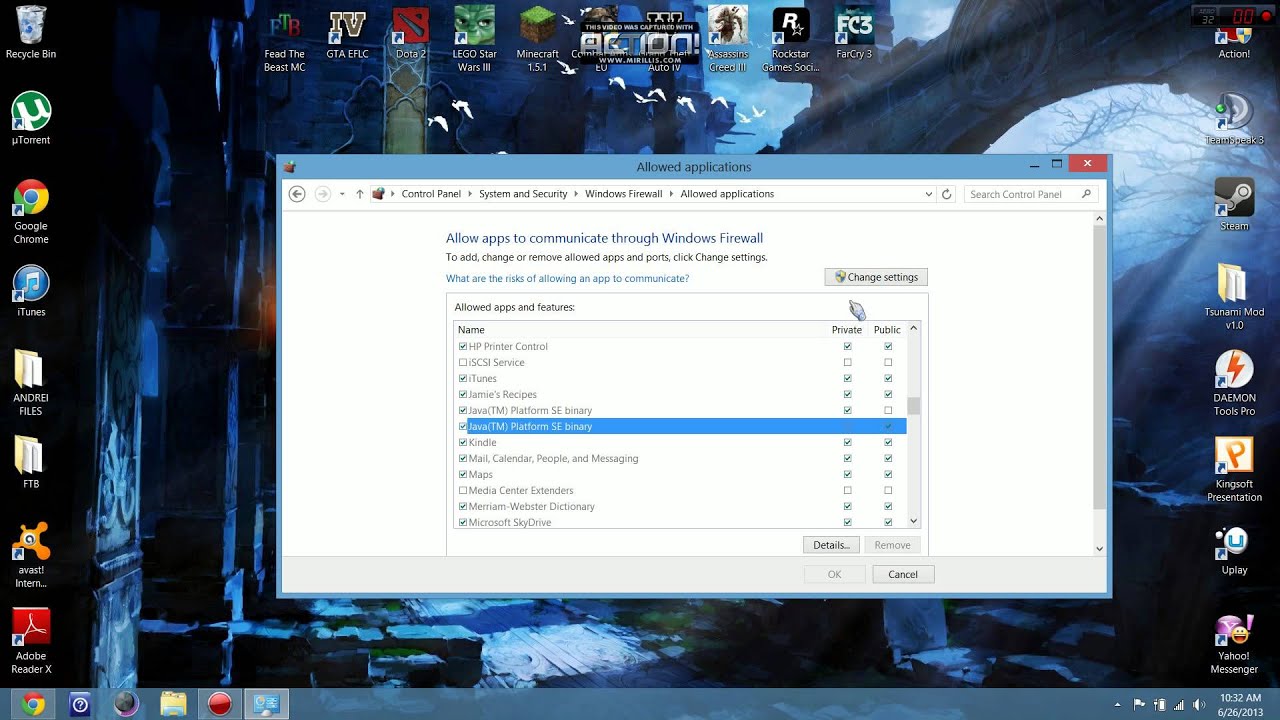Screen dimensions: 1280x720
Task: Toggle Microsoft SkyDrive name checkbox
Action: tap(463, 522)
